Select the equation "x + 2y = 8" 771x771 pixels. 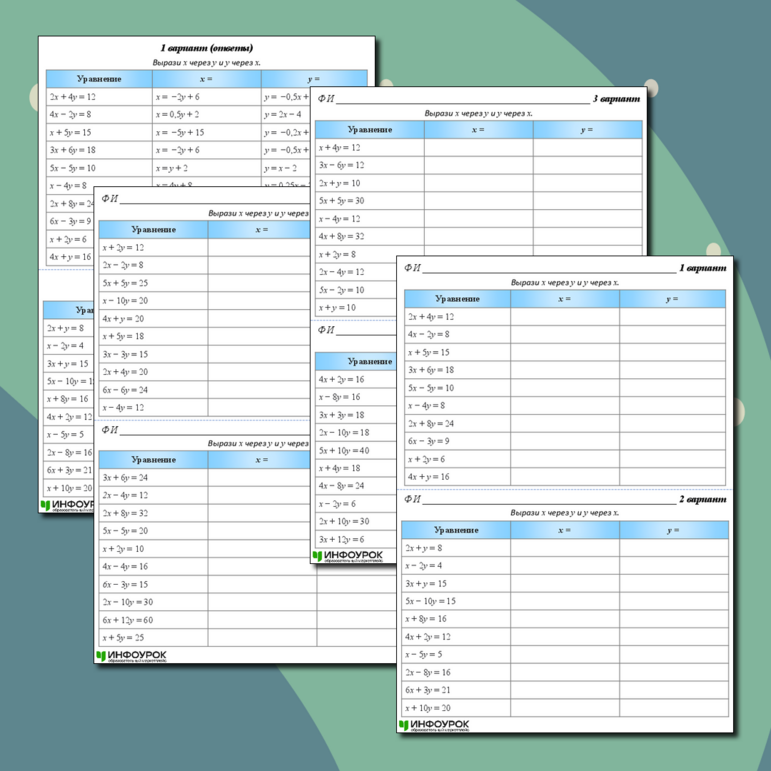pos(337,255)
